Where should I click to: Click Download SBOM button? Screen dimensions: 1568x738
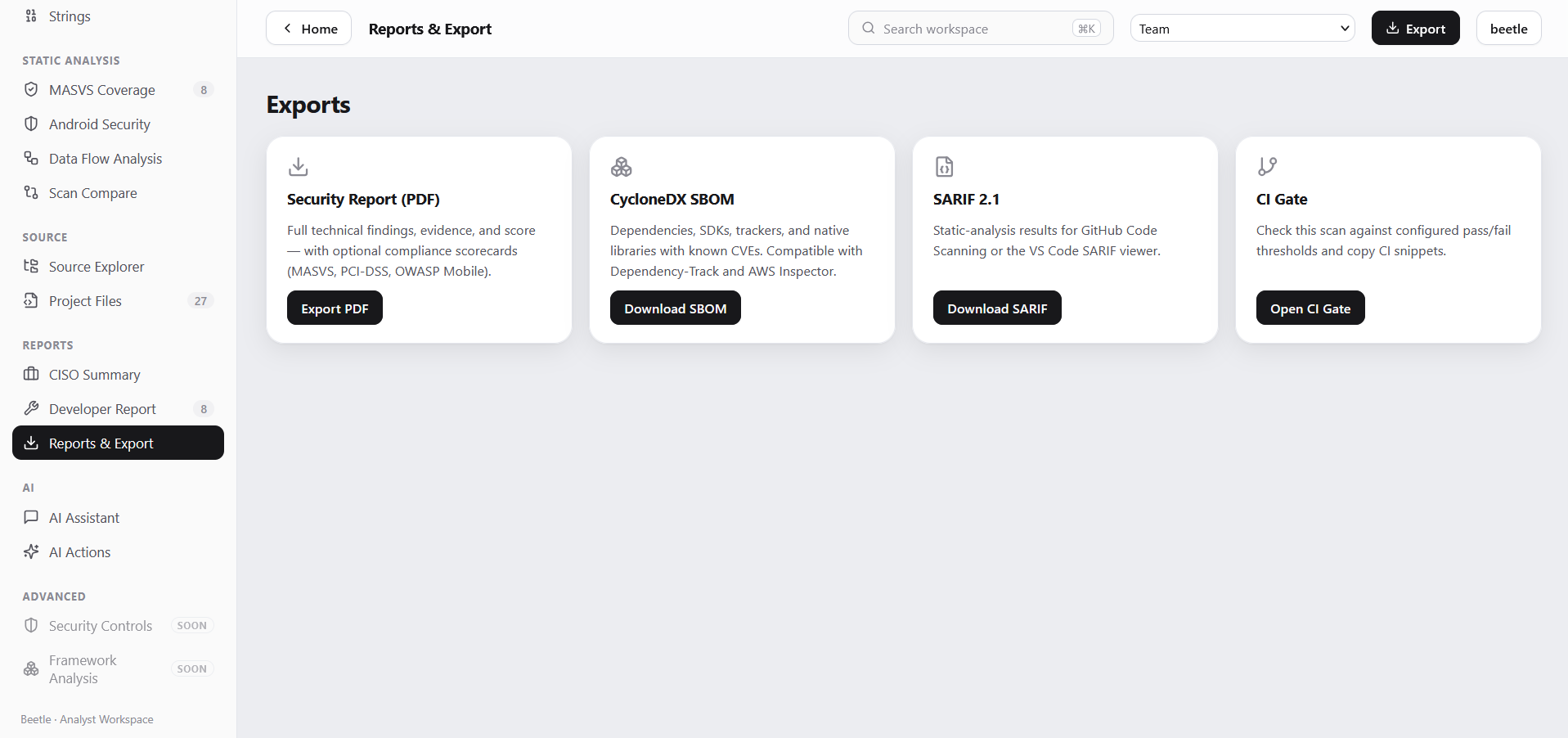[x=676, y=308]
